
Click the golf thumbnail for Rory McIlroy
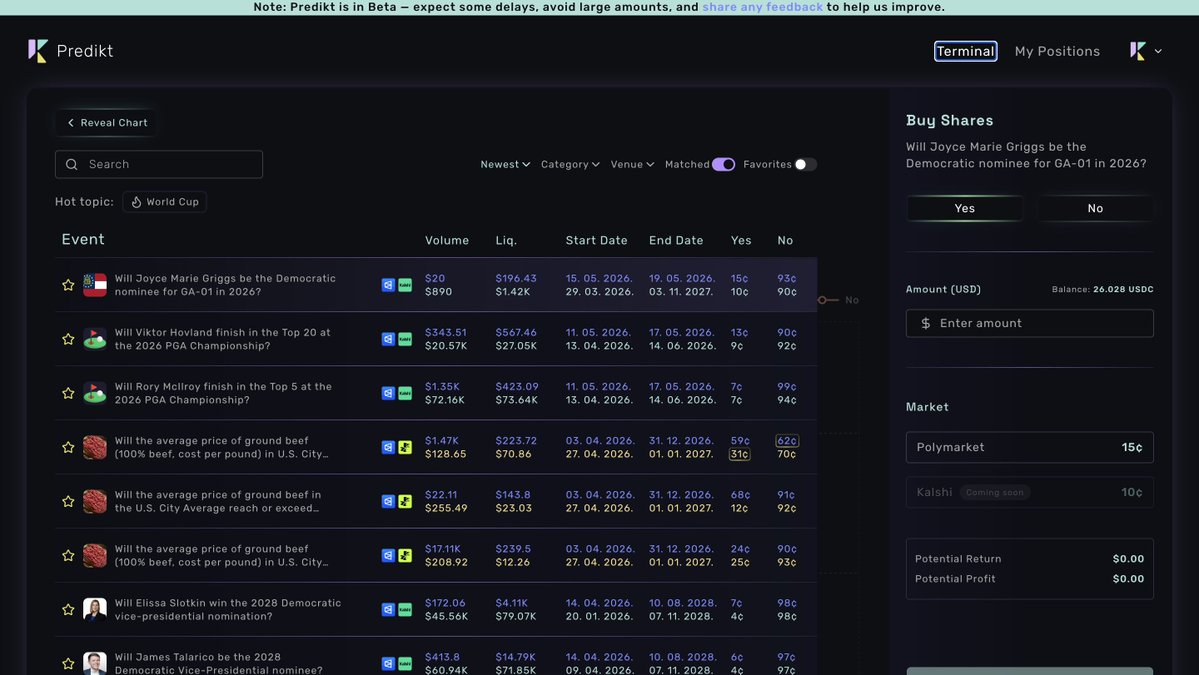(x=95, y=393)
